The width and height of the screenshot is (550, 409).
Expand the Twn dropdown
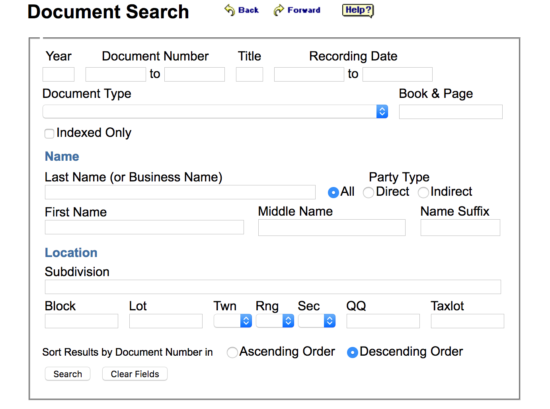tap(233, 321)
